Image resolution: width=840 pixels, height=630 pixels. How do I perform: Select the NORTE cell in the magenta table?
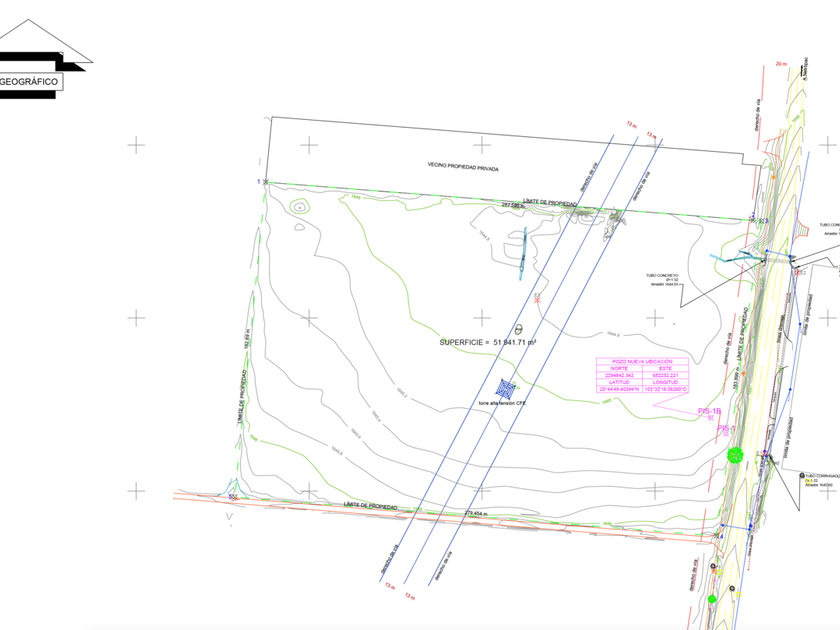(619, 369)
